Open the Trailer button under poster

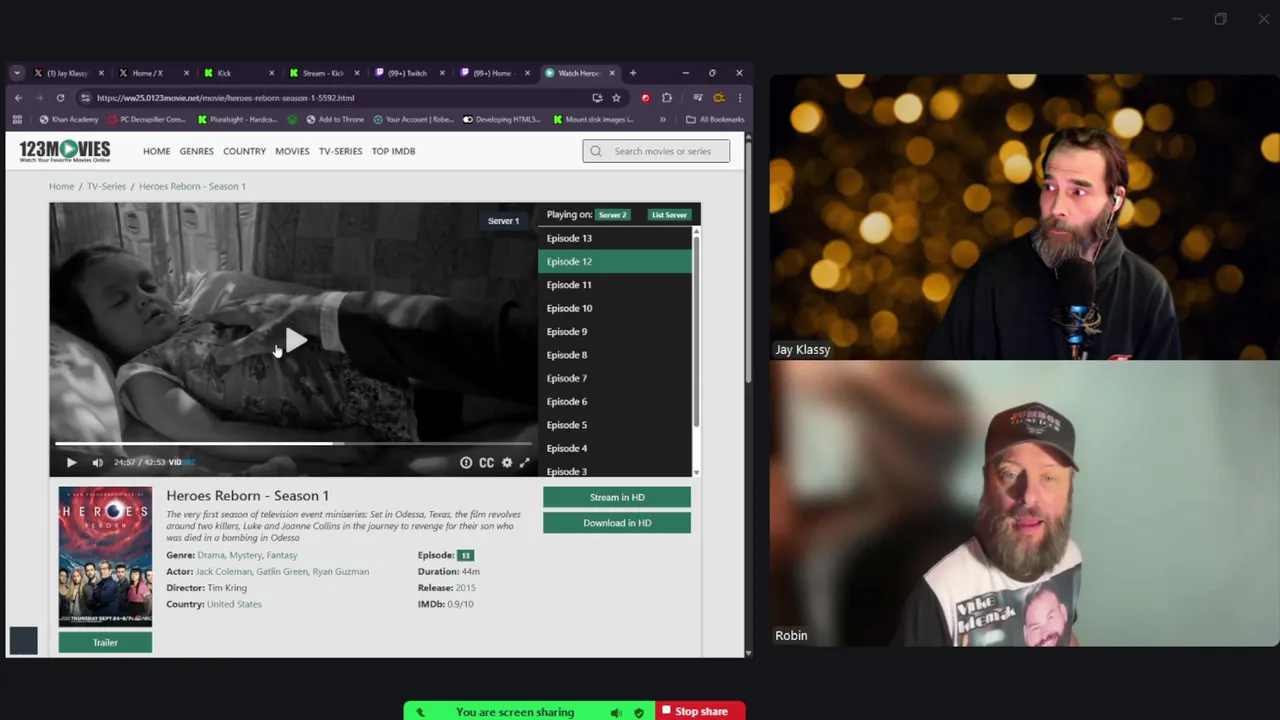point(105,643)
